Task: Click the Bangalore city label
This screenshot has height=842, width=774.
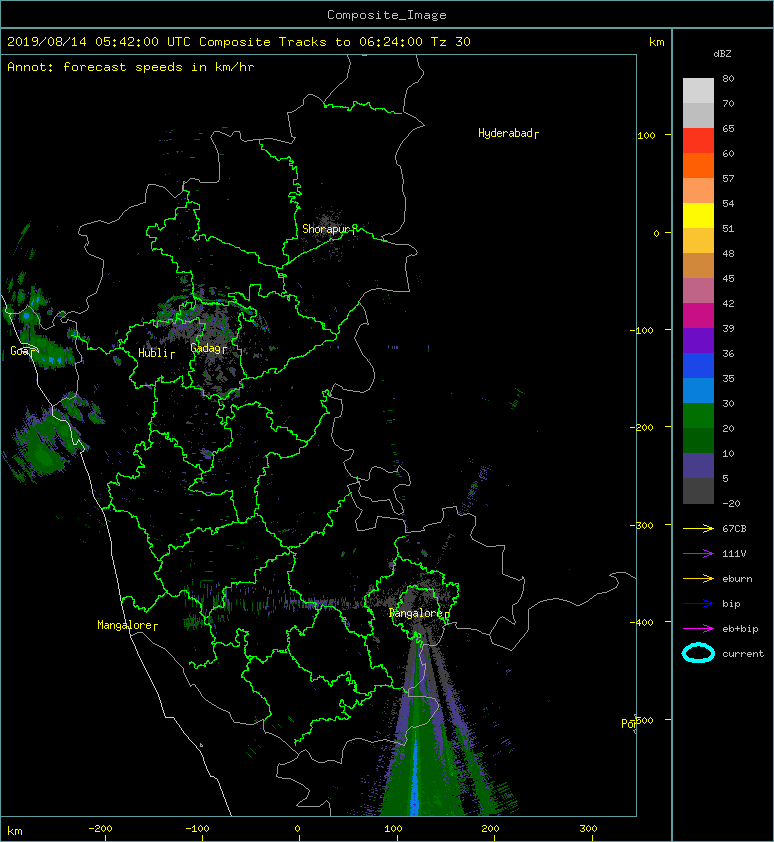Action: [x=419, y=613]
